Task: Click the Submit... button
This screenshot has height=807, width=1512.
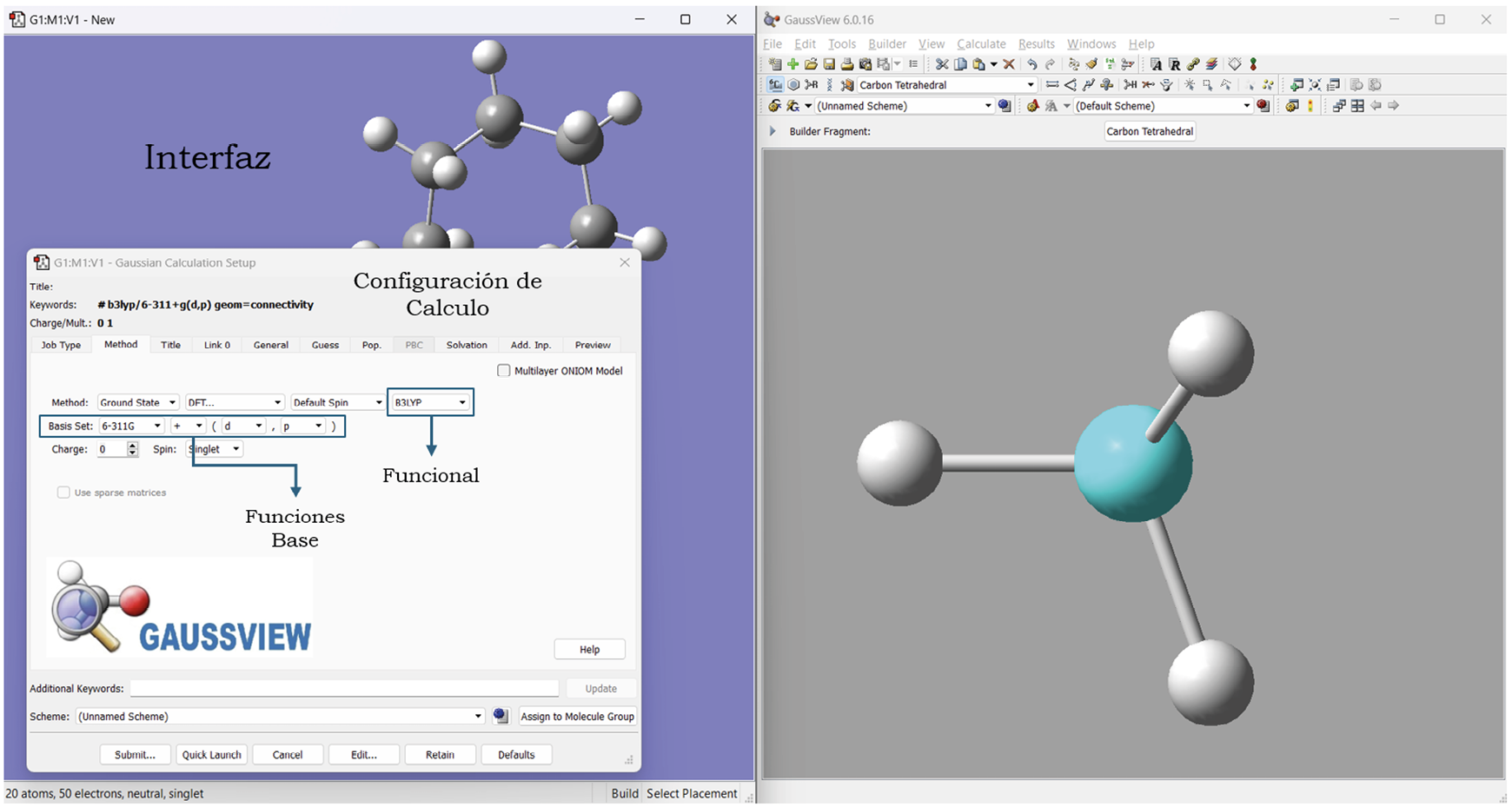Action: click(135, 755)
